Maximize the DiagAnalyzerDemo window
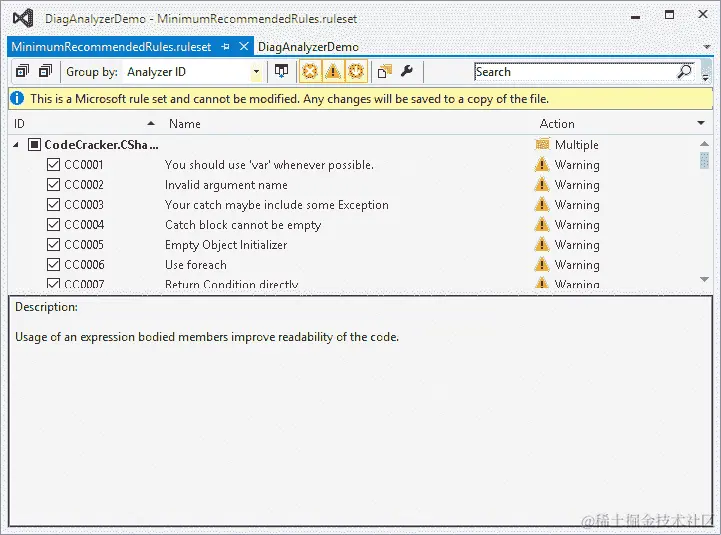721x535 pixels. [670, 15]
